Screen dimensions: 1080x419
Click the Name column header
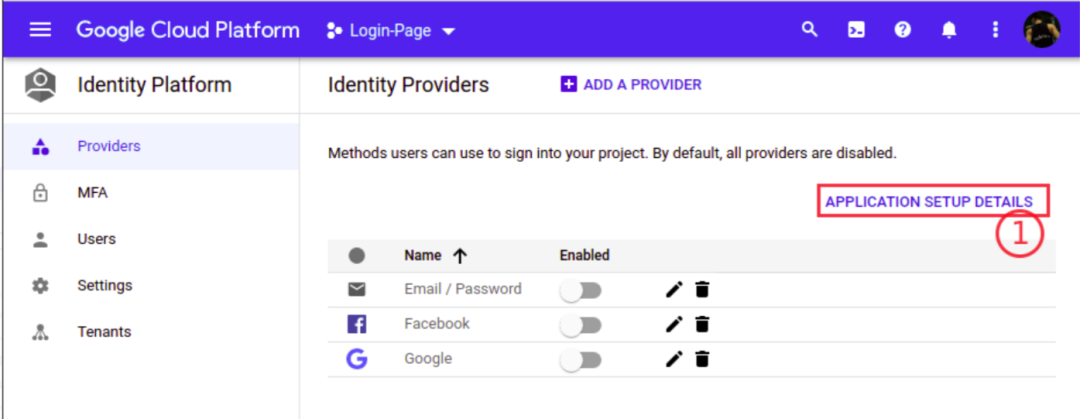click(423, 256)
